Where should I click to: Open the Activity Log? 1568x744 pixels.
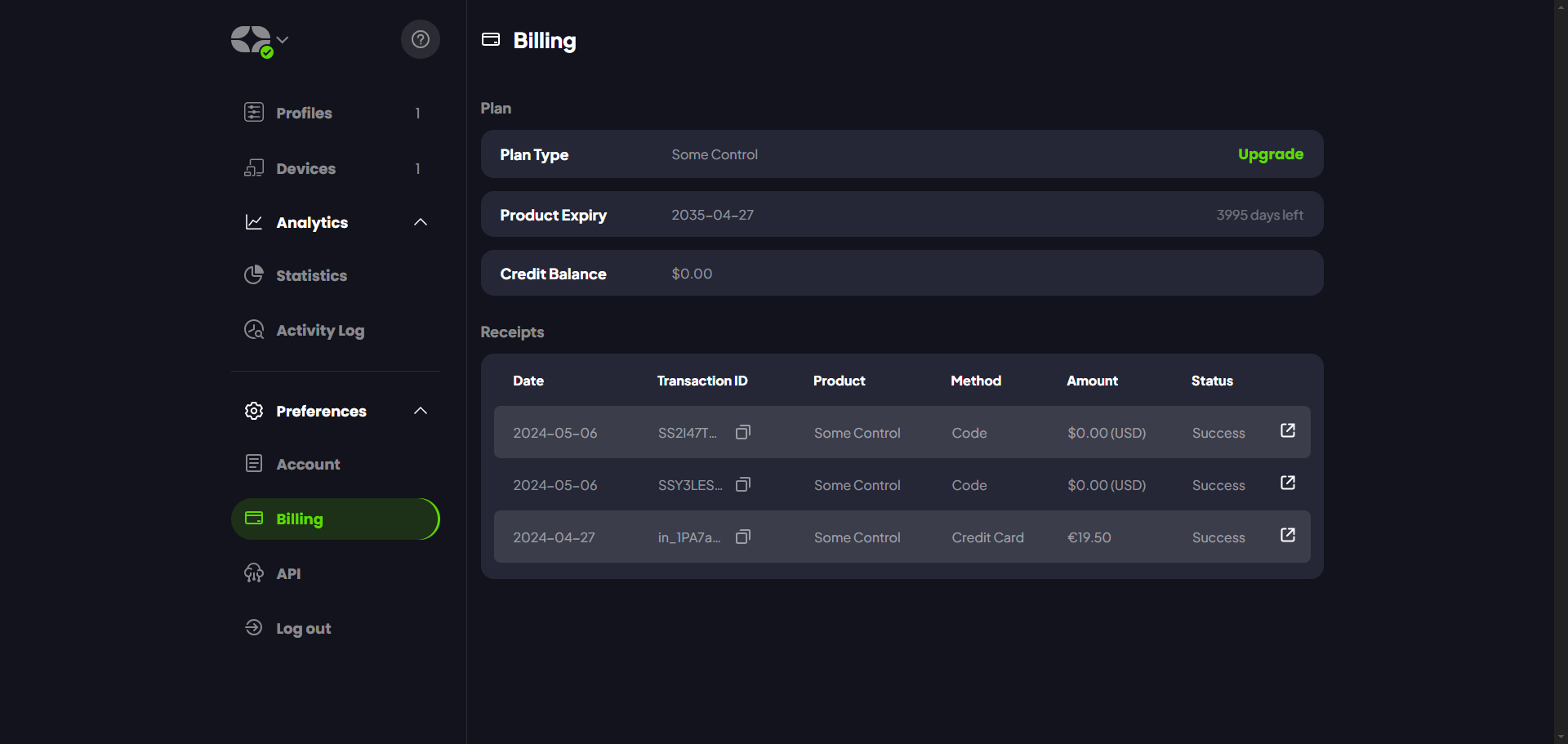tap(319, 330)
